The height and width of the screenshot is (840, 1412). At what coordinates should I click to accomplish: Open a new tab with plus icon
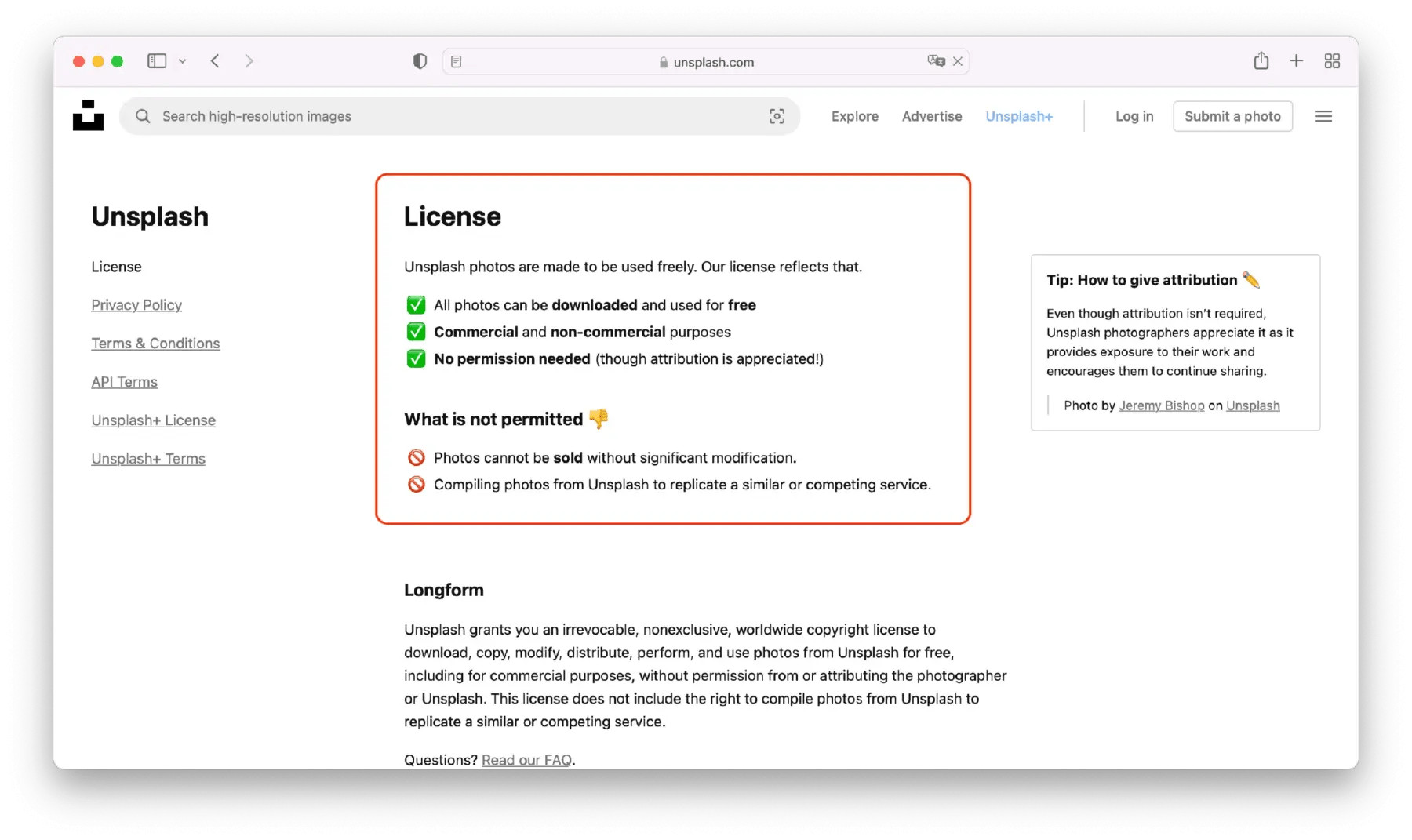(1296, 61)
